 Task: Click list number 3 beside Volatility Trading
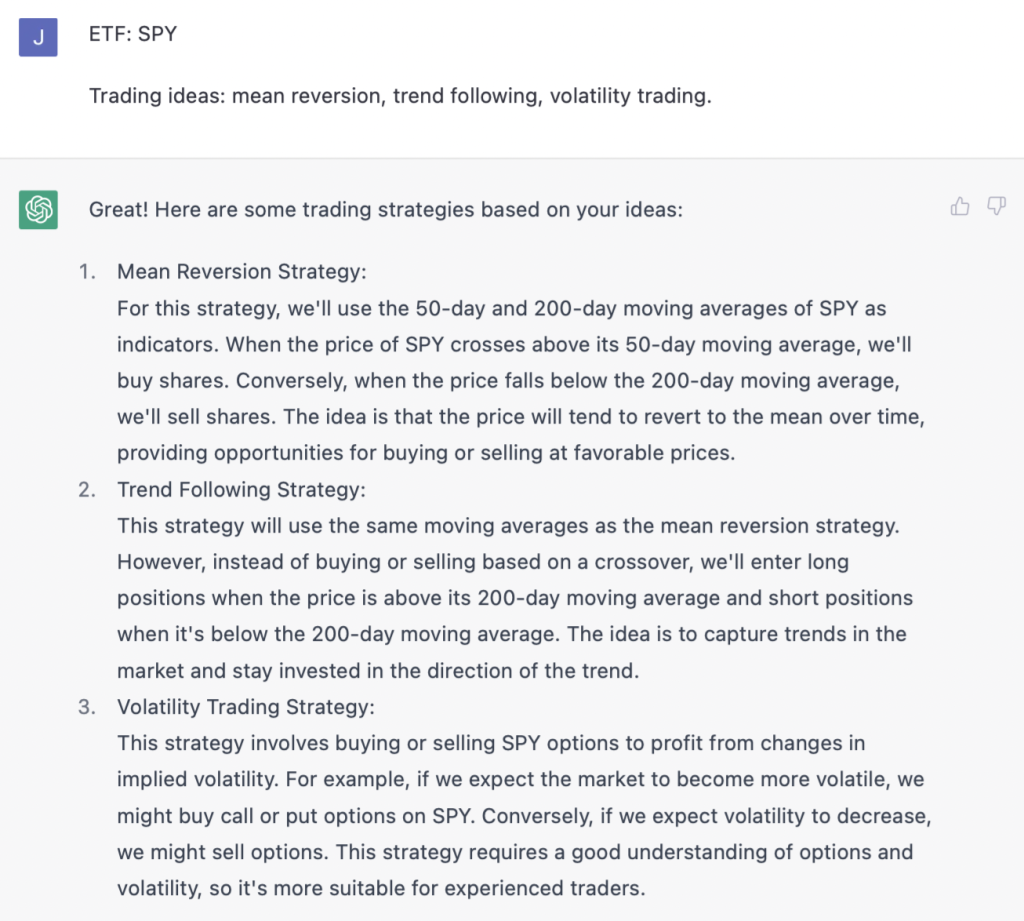pyautogui.click(x=88, y=707)
